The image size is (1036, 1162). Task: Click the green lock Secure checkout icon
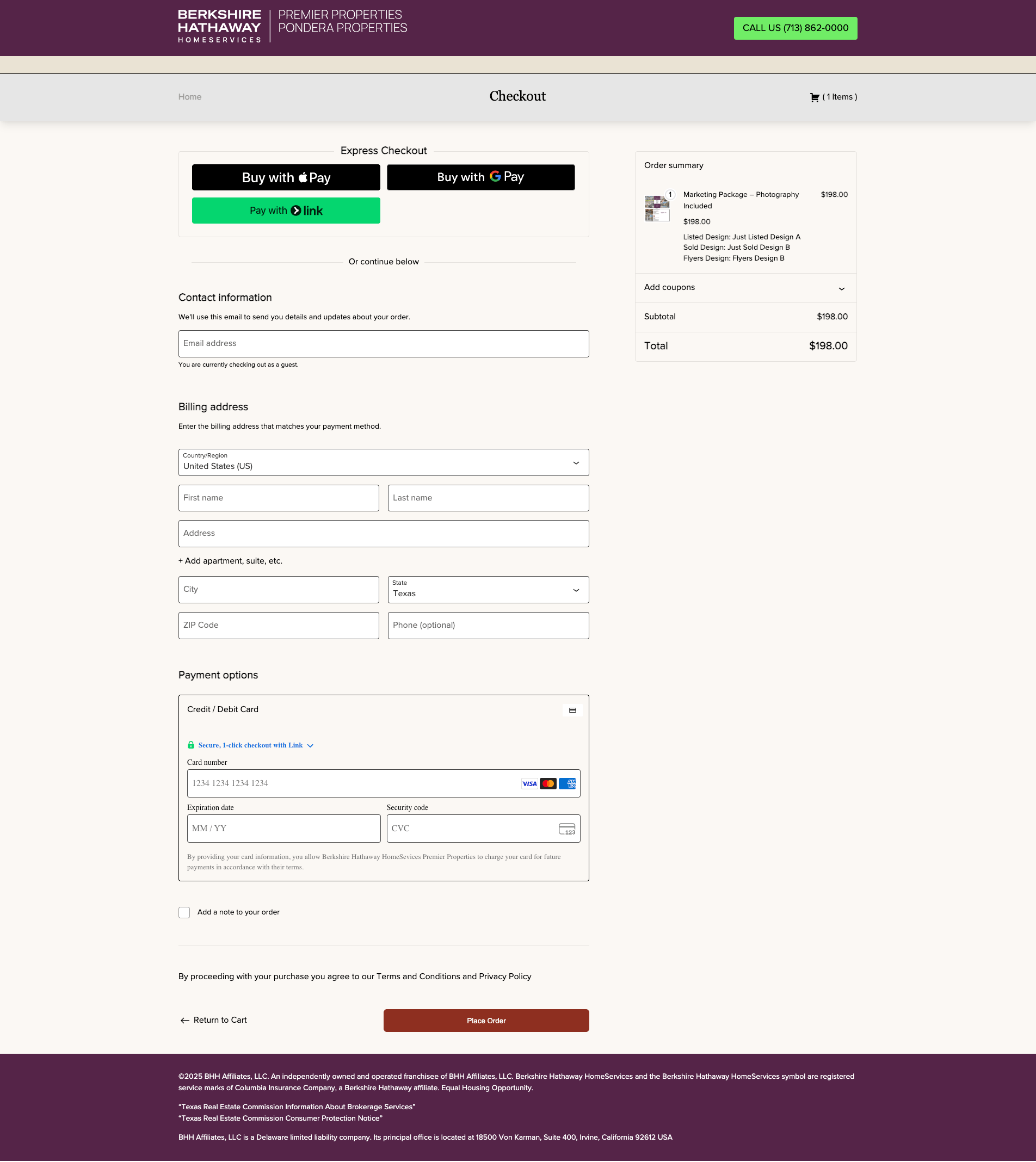(192, 745)
